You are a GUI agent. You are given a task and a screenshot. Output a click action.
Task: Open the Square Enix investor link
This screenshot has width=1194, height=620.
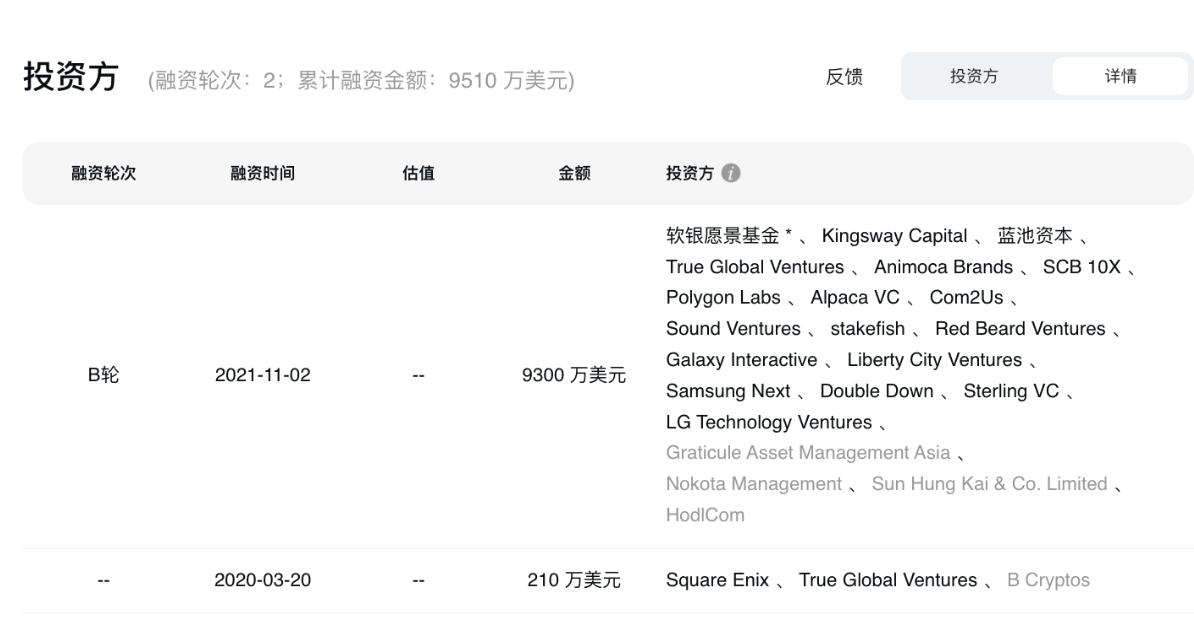(x=717, y=580)
